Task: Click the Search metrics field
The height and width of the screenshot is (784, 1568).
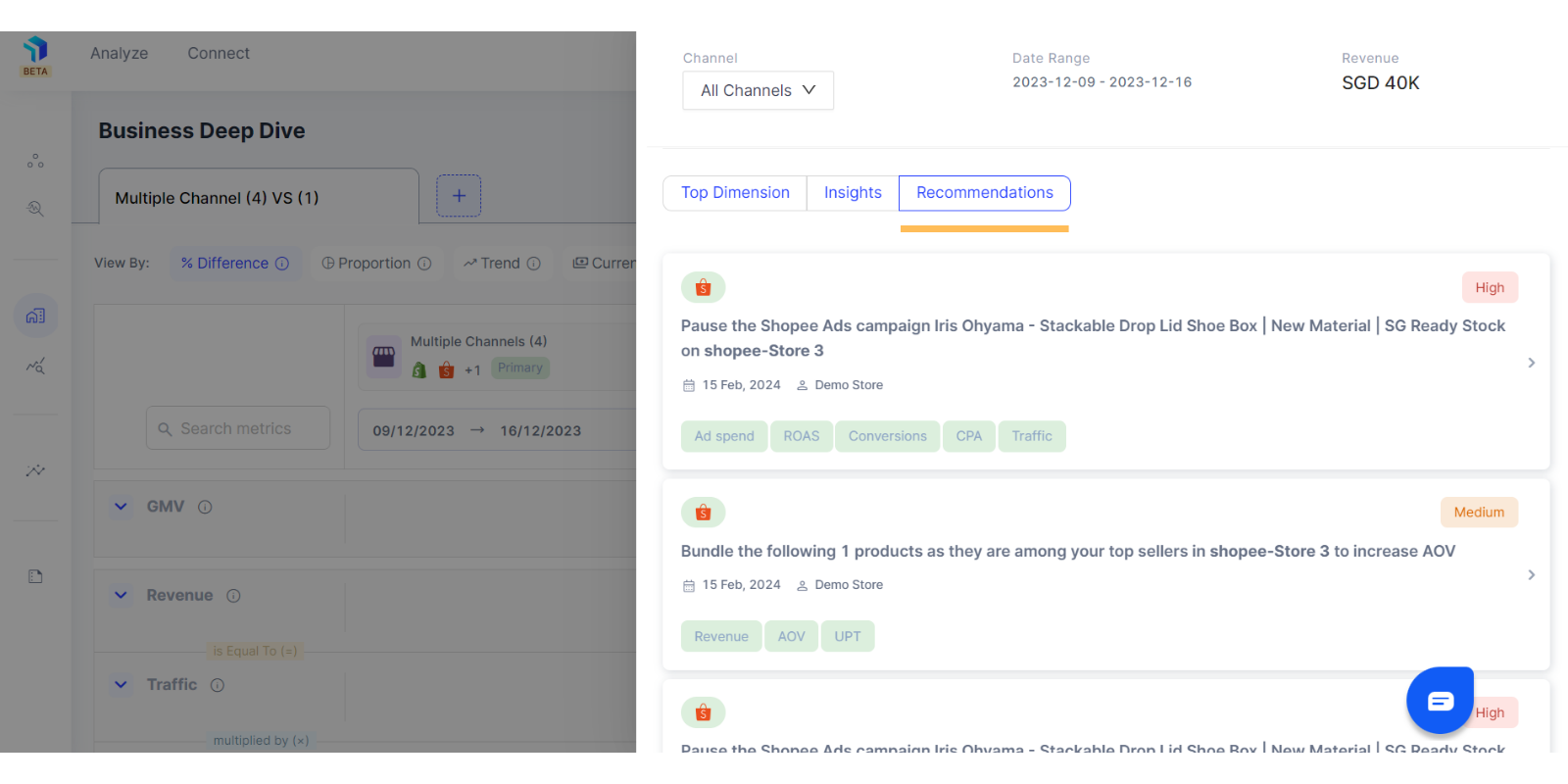Action: tap(238, 428)
